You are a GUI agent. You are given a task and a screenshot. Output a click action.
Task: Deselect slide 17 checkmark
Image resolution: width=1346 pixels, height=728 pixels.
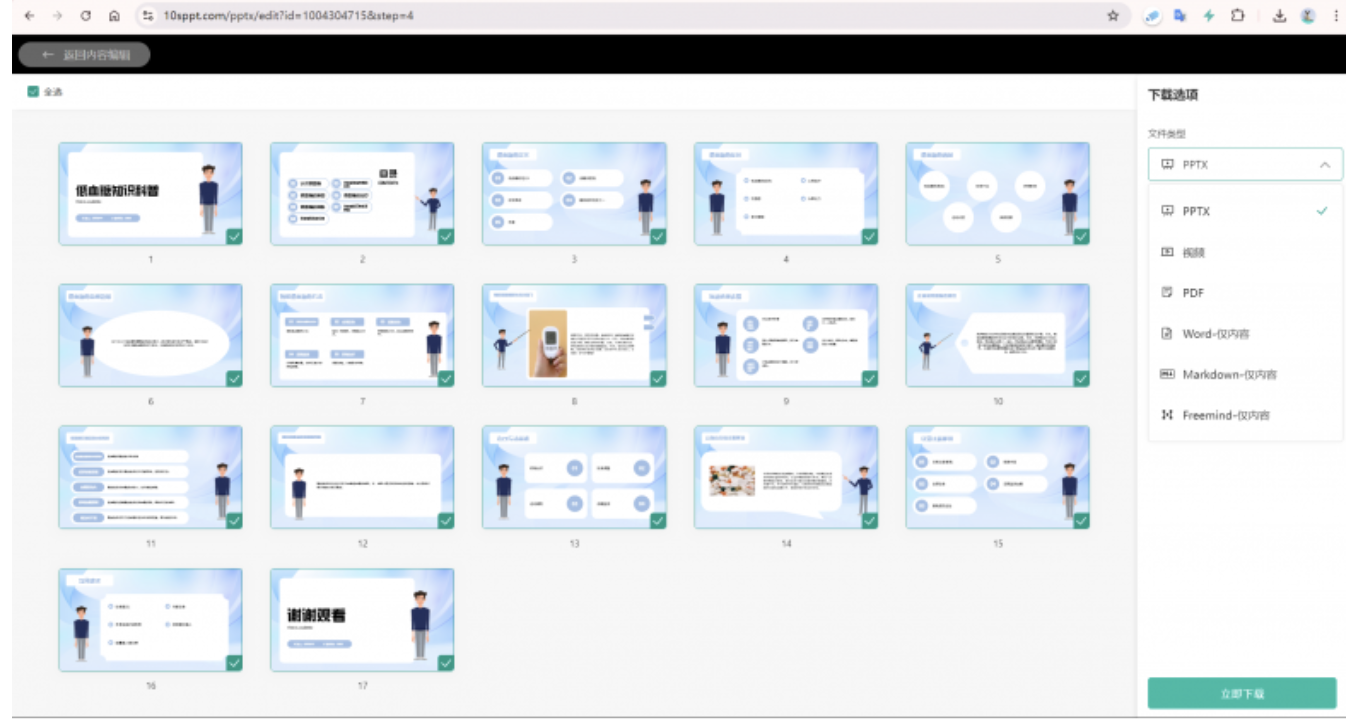pyautogui.click(x=445, y=663)
